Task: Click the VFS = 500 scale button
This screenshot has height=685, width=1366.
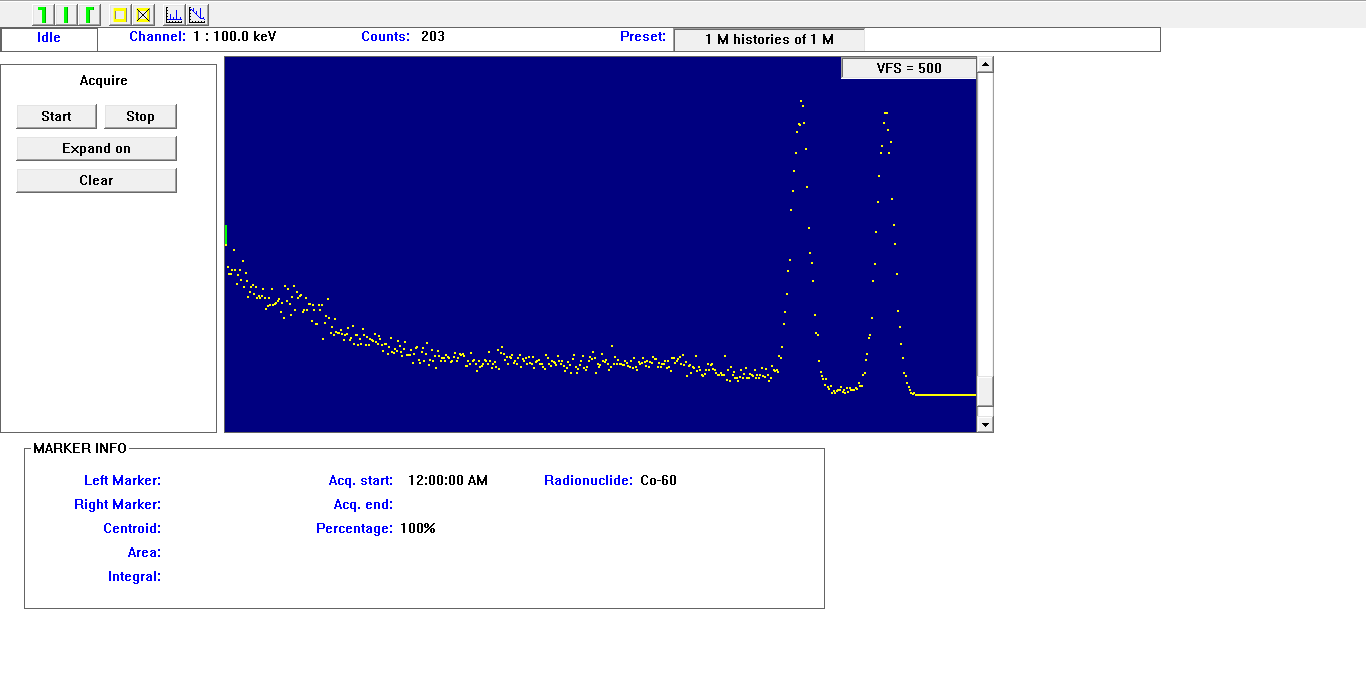Action: click(x=908, y=68)
